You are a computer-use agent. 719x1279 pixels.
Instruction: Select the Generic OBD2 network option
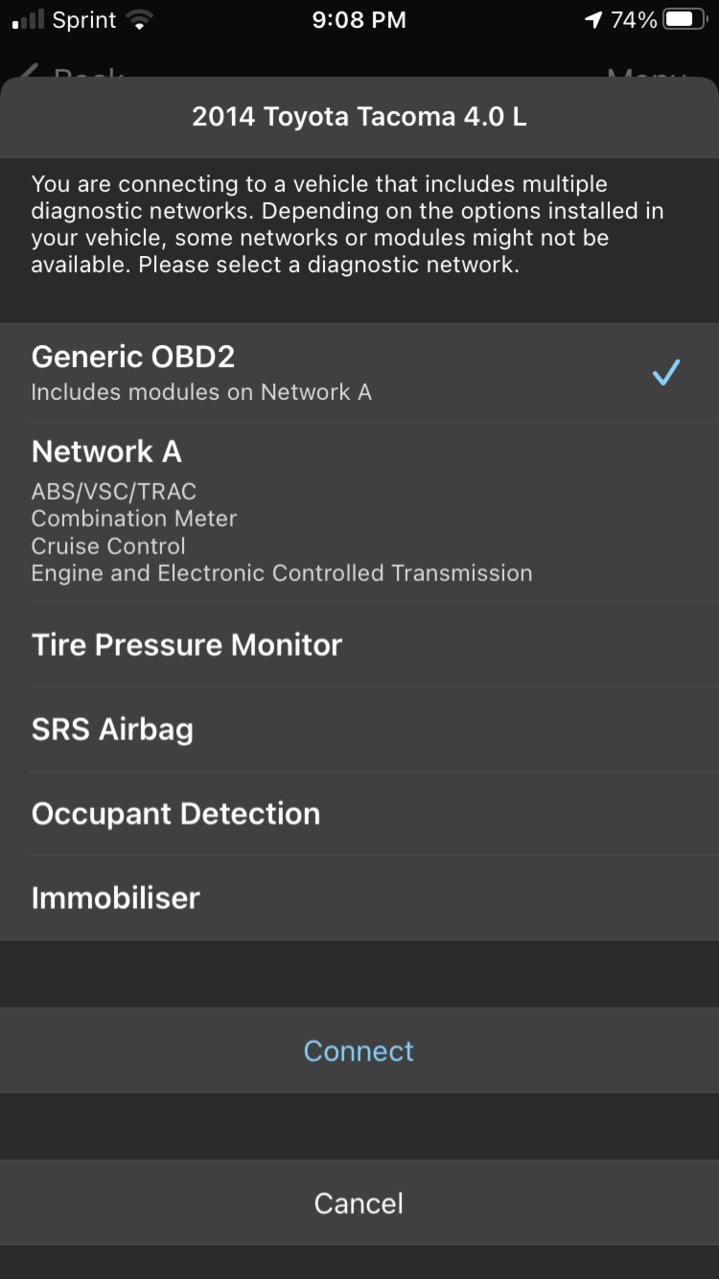pos(359,372)
